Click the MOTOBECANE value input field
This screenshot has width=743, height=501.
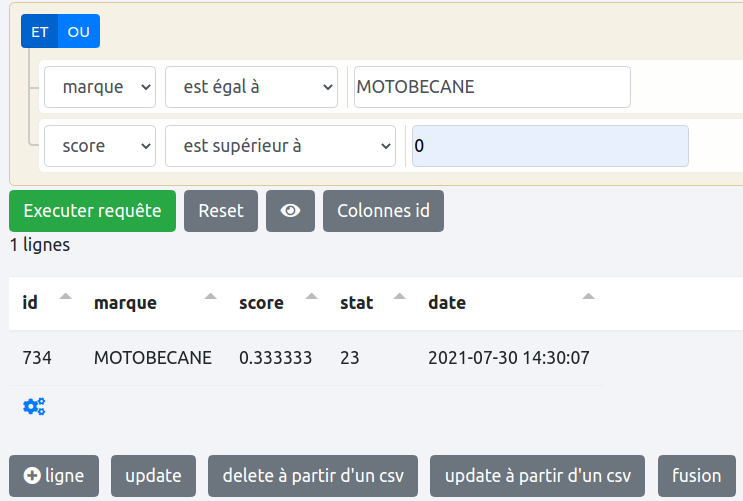point(492,87)
